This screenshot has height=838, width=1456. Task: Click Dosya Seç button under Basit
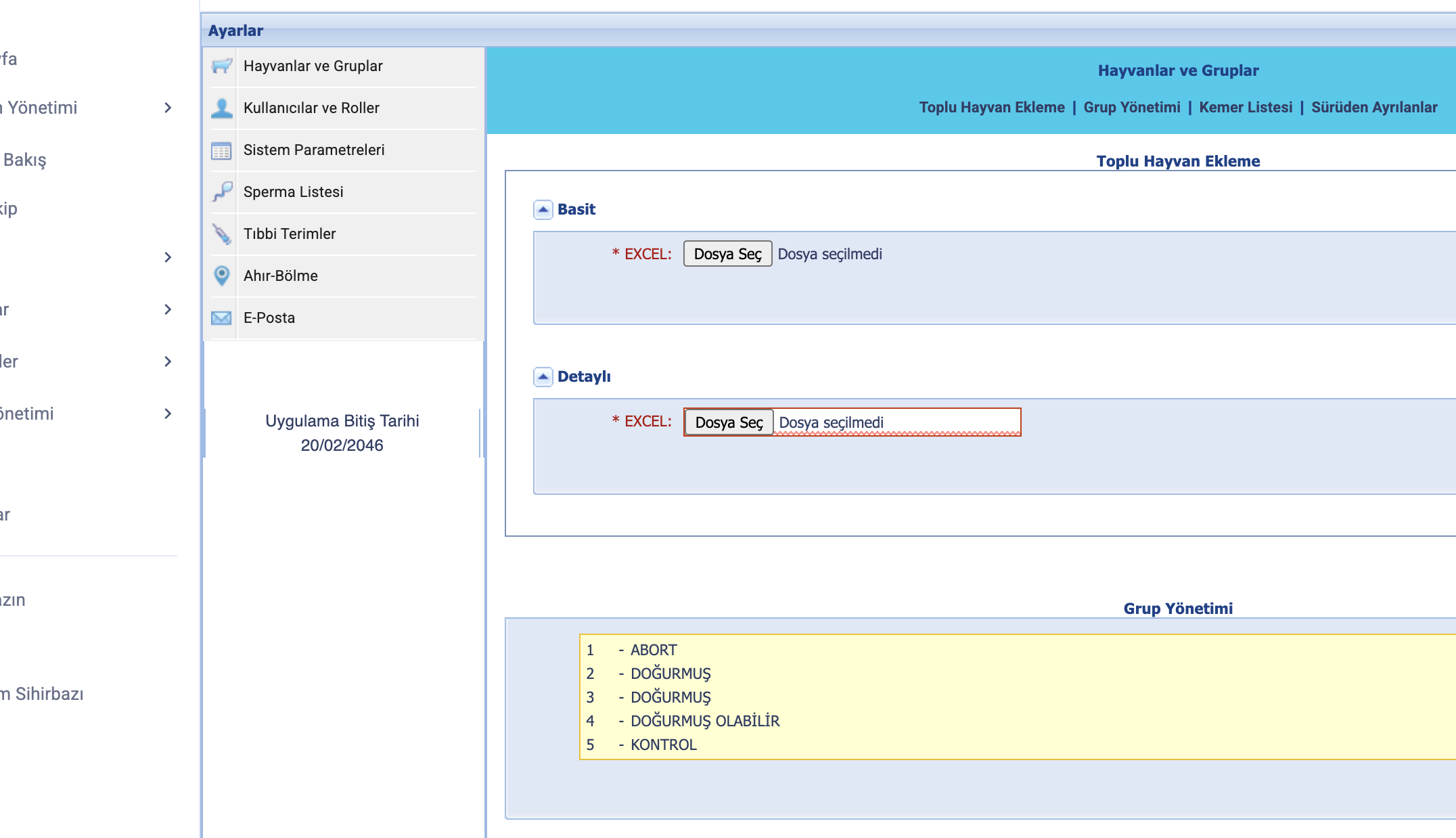coord(727,255)
